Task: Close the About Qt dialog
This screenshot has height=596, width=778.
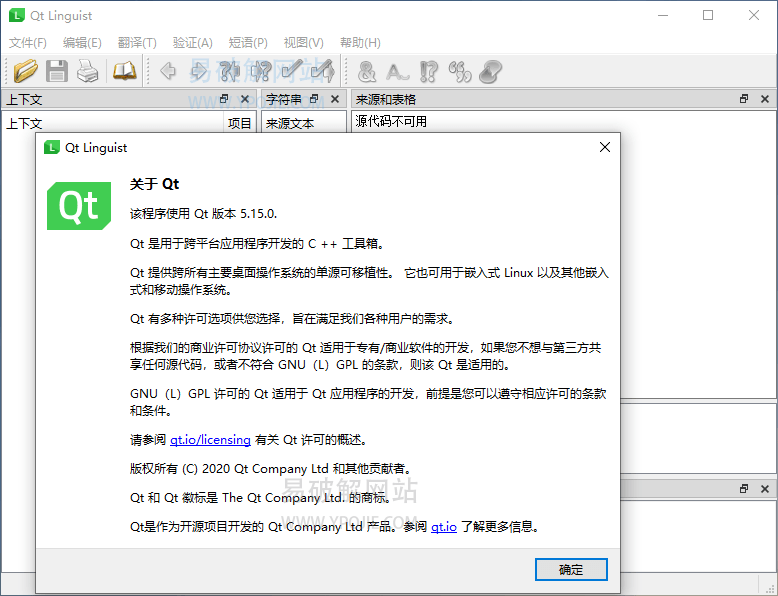Action: pyautogui.click(x=604, y=147)
